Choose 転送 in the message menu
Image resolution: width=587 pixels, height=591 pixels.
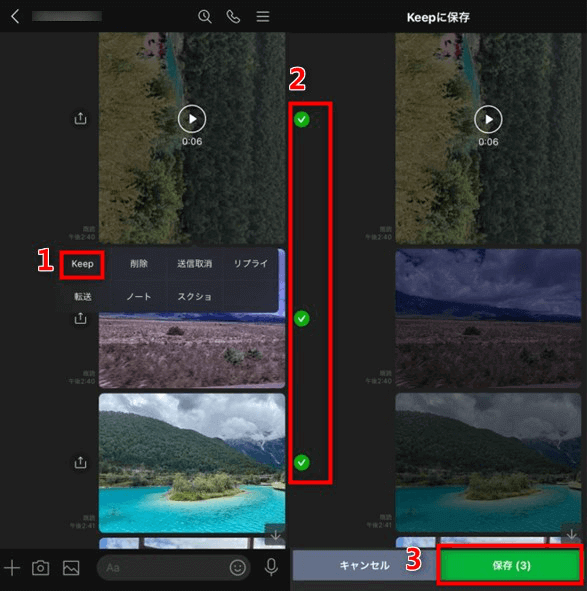83,297
